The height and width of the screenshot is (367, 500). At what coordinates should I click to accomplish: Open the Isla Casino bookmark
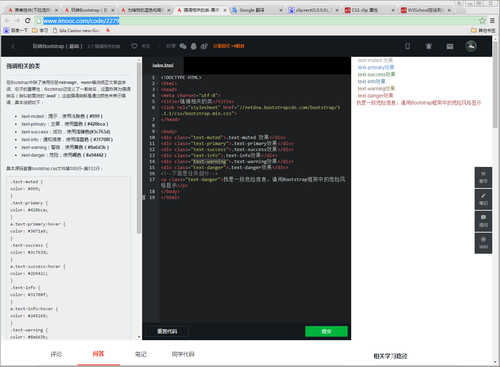76,30
